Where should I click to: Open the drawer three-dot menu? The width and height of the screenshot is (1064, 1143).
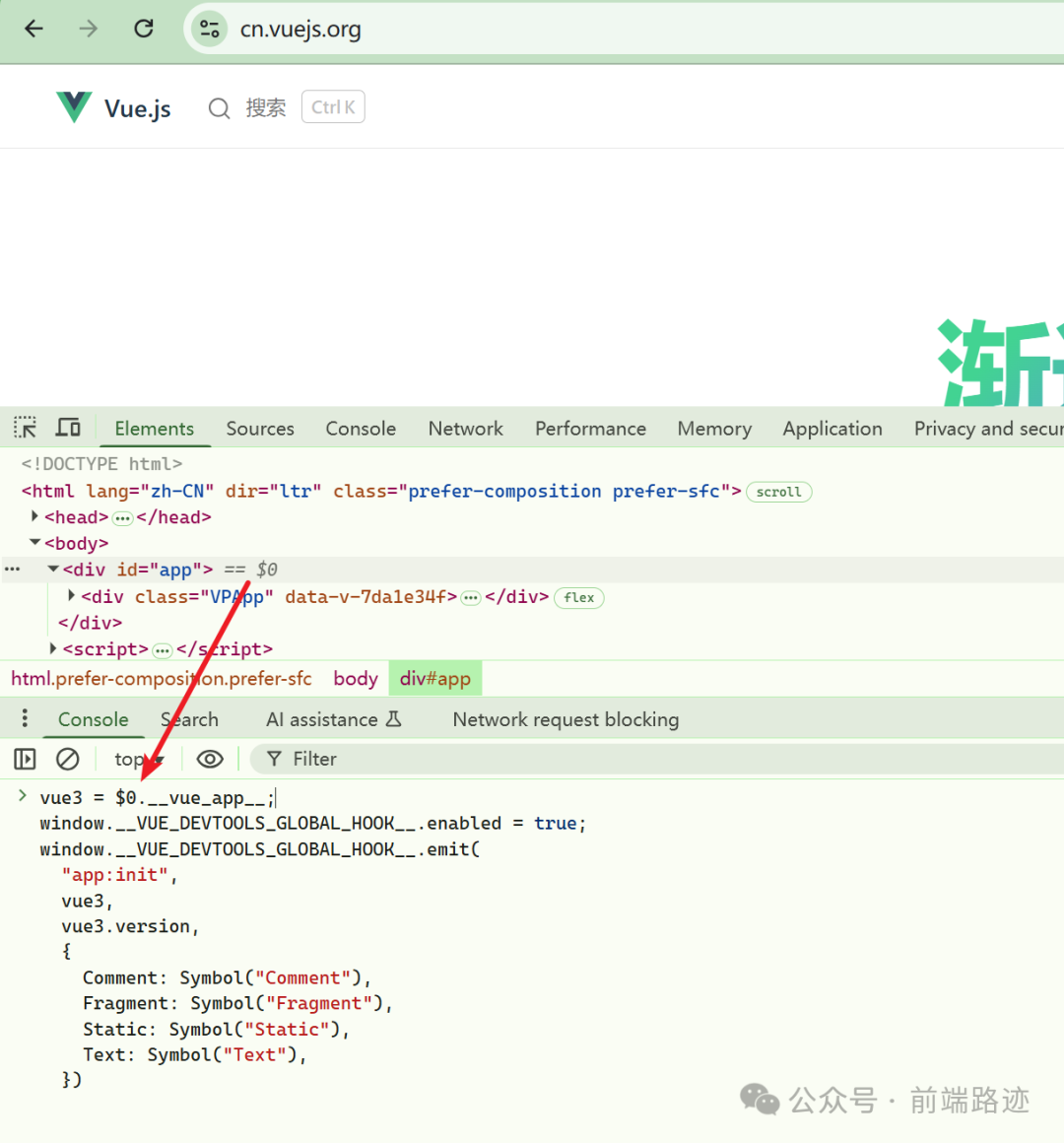click(25, 718)
